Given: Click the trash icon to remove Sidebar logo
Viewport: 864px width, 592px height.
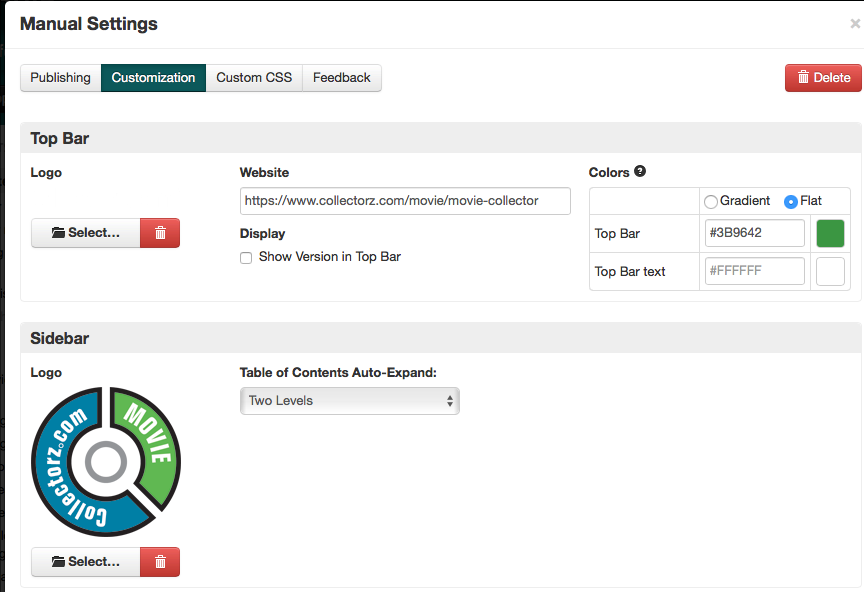Looking at the screenshot, I should [x=160, y=561].
